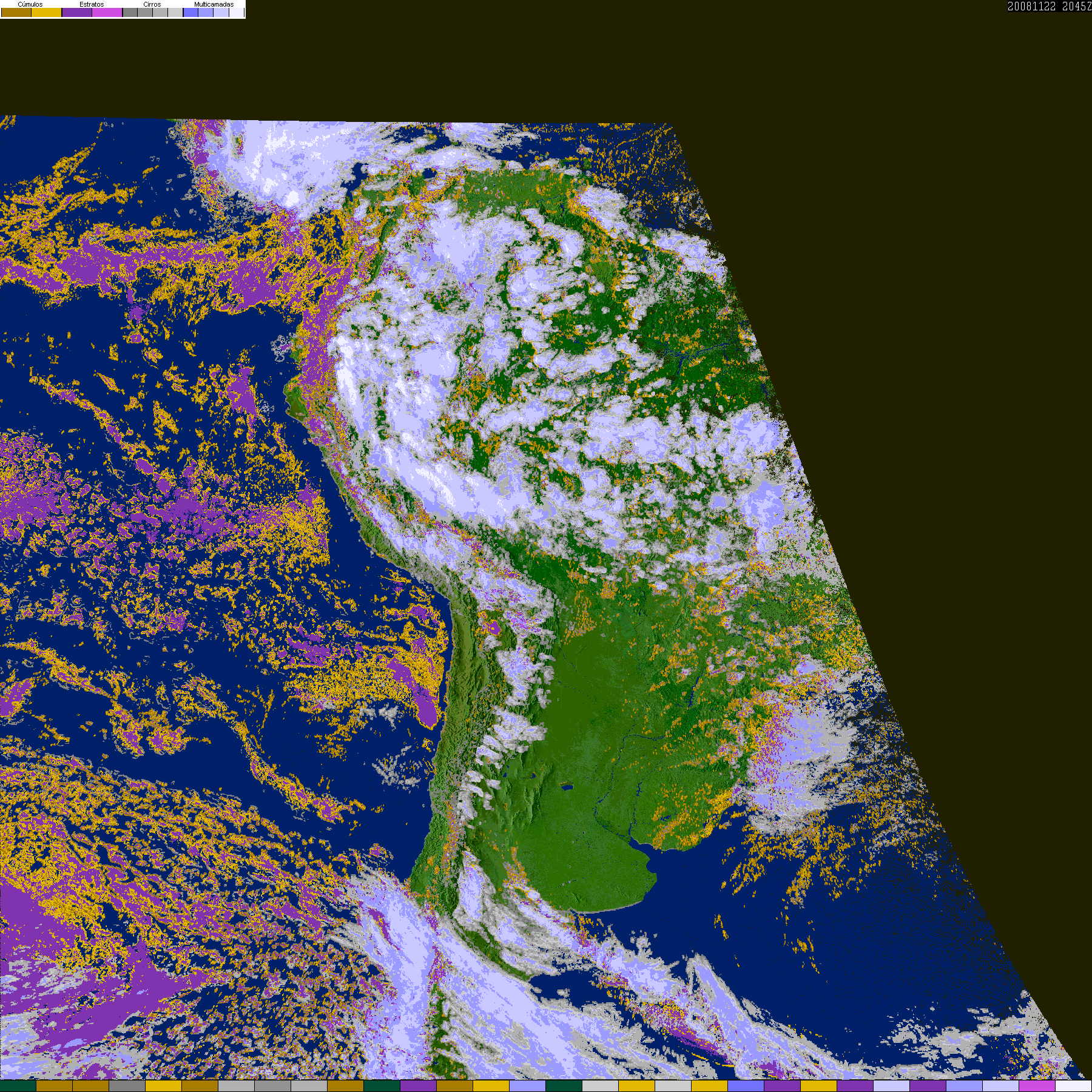Click the '20081122 2045Z' timestamp text

coord(1050,6)
